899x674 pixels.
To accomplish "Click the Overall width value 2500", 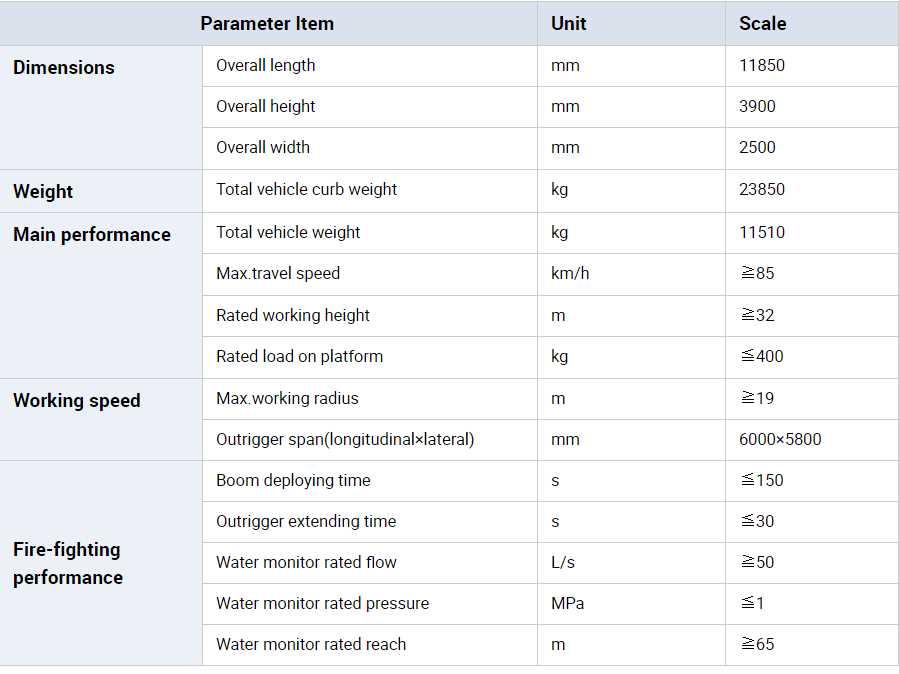I will pyautogui.click(x=757, y=148).
